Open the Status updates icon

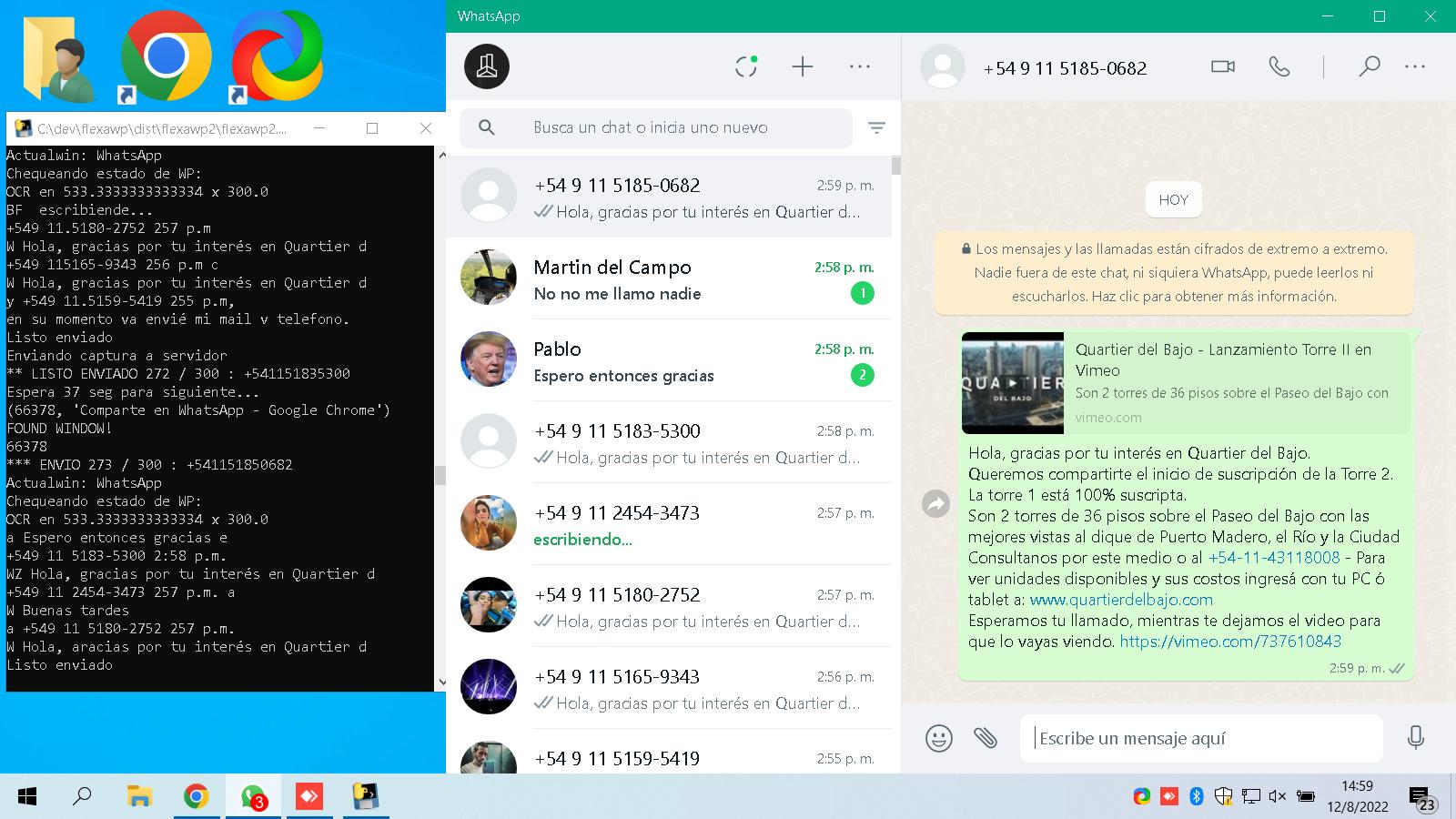[746, 66]
